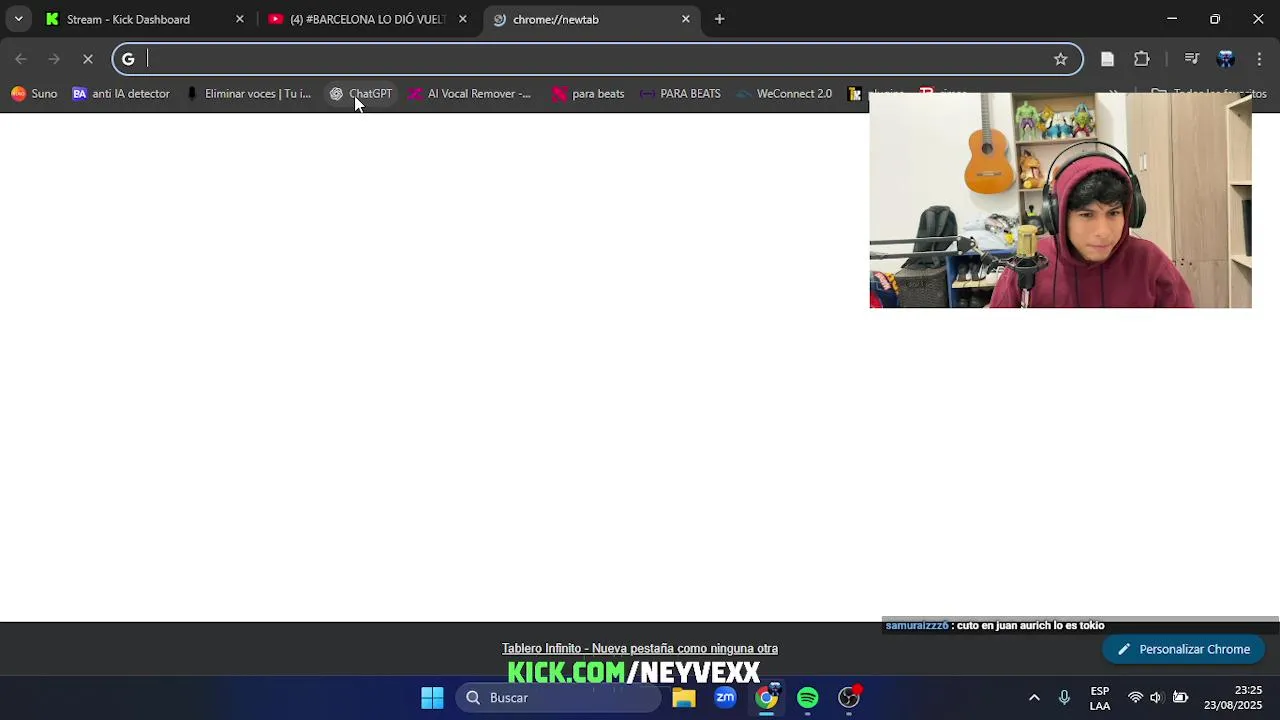Open the PARA BEATS uppercase bookmark

[680, 94]
